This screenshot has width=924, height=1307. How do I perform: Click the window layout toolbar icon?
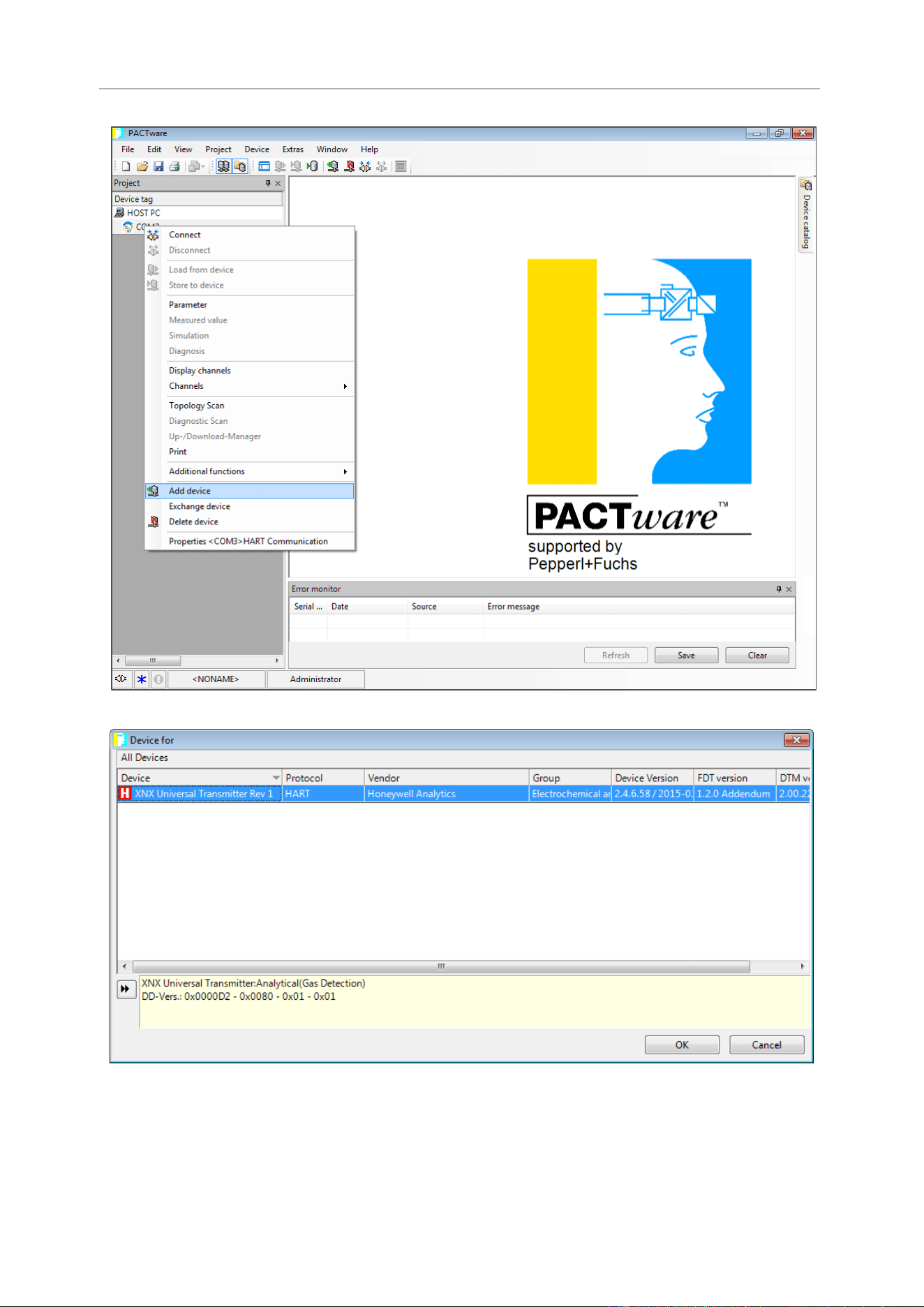click(264, 166)
